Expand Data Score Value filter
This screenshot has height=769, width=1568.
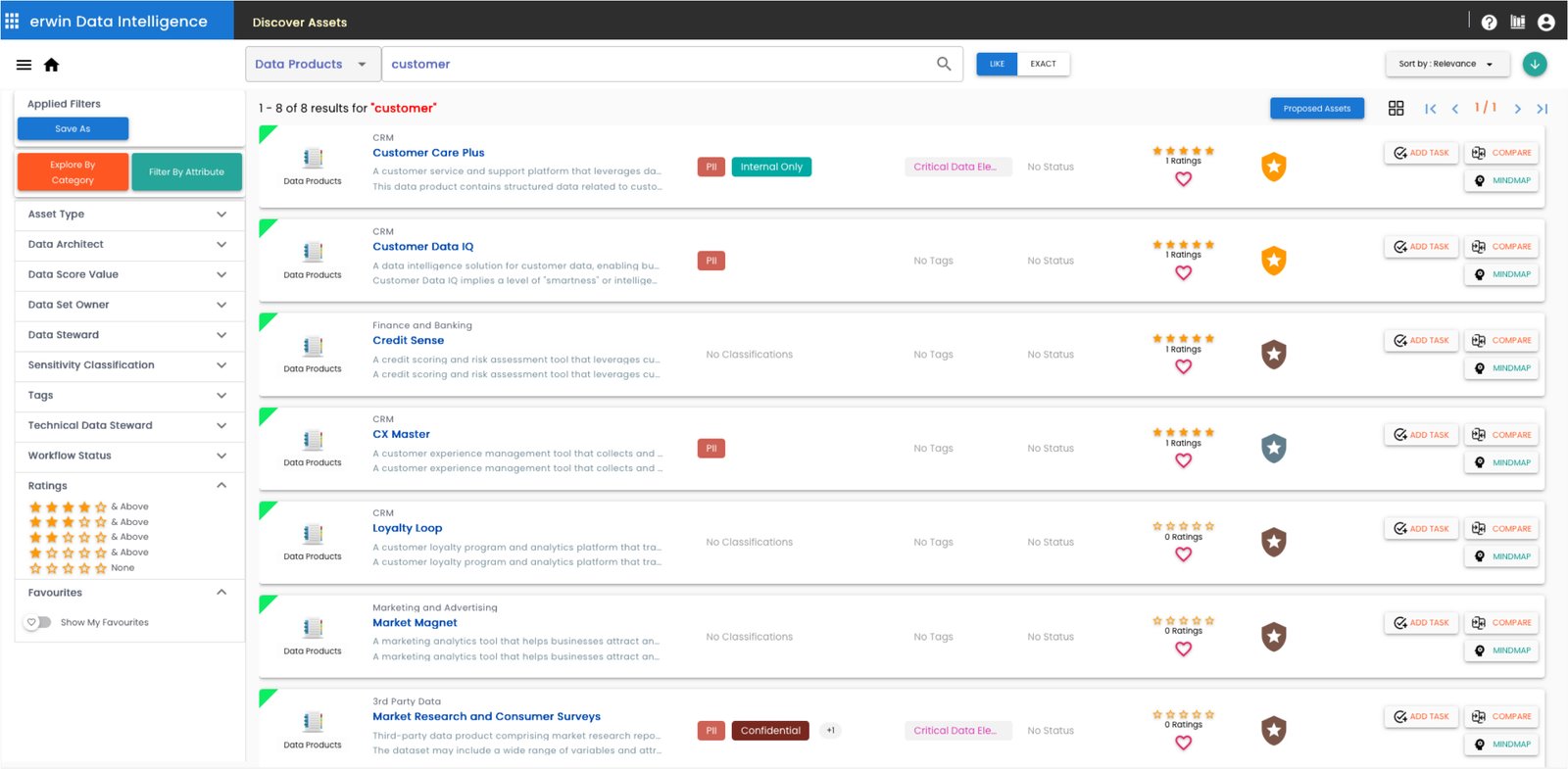(x=128, y=274)
